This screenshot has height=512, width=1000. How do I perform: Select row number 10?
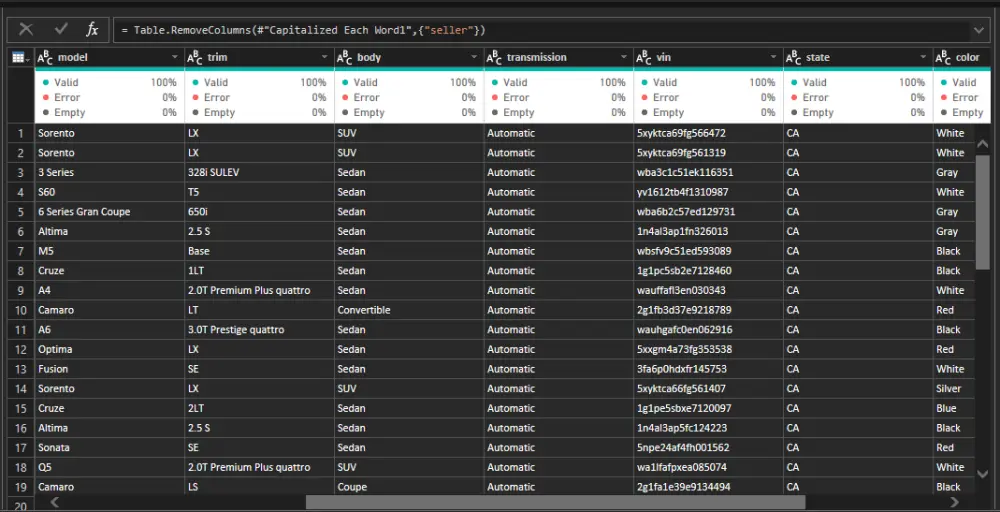(x=21, y=310)
